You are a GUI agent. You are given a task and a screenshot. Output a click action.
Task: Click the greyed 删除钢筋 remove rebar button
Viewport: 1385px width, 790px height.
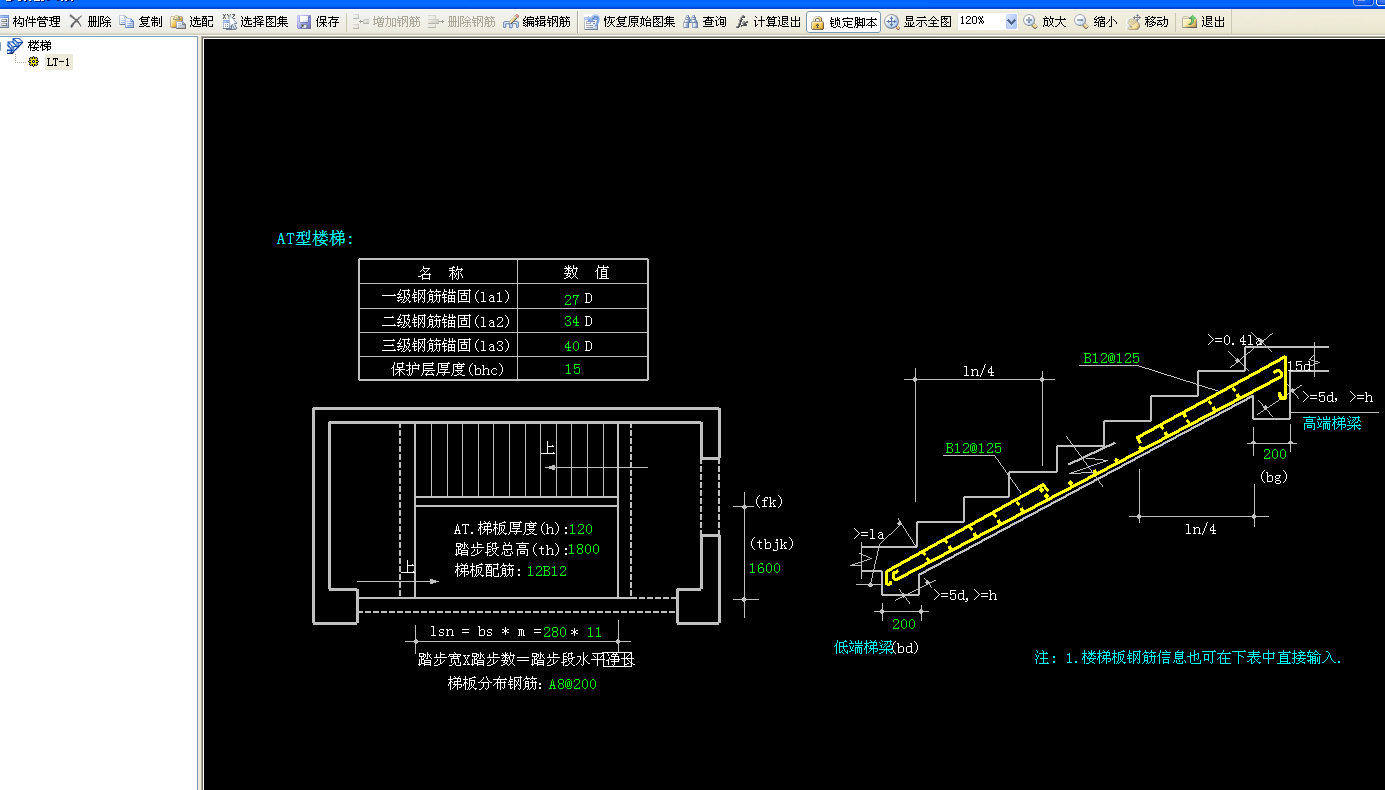point(461,21)
